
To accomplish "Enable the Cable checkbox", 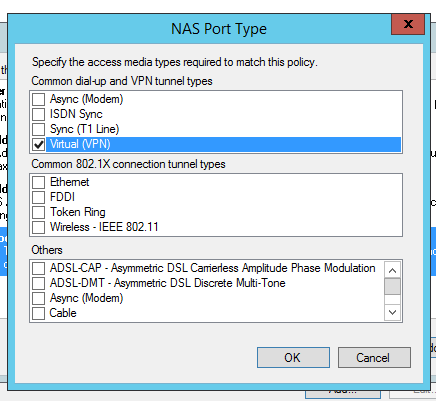I will pyautogui.click(x=39, y=313).
